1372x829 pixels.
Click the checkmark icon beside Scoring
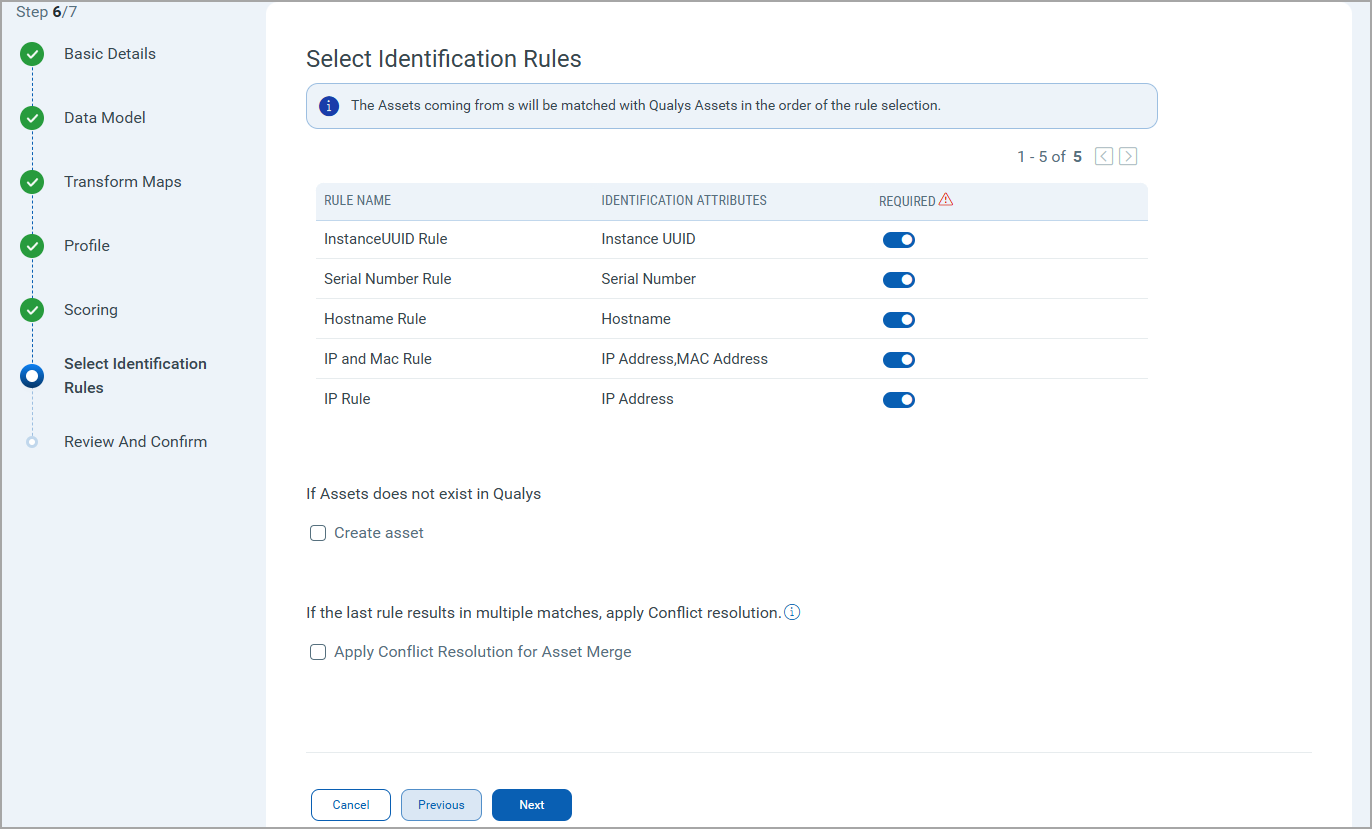(31, 309)
